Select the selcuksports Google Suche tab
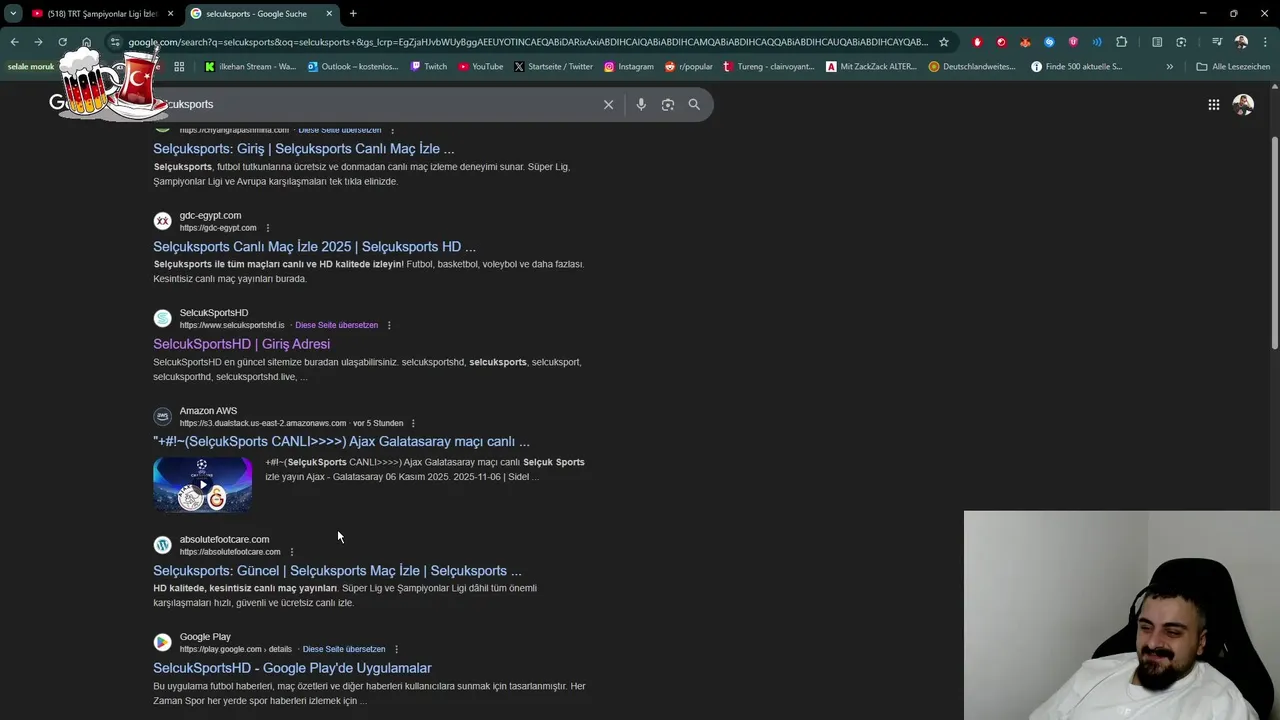Viewport: 1280px width, 720px height. [x=262, y=13]
